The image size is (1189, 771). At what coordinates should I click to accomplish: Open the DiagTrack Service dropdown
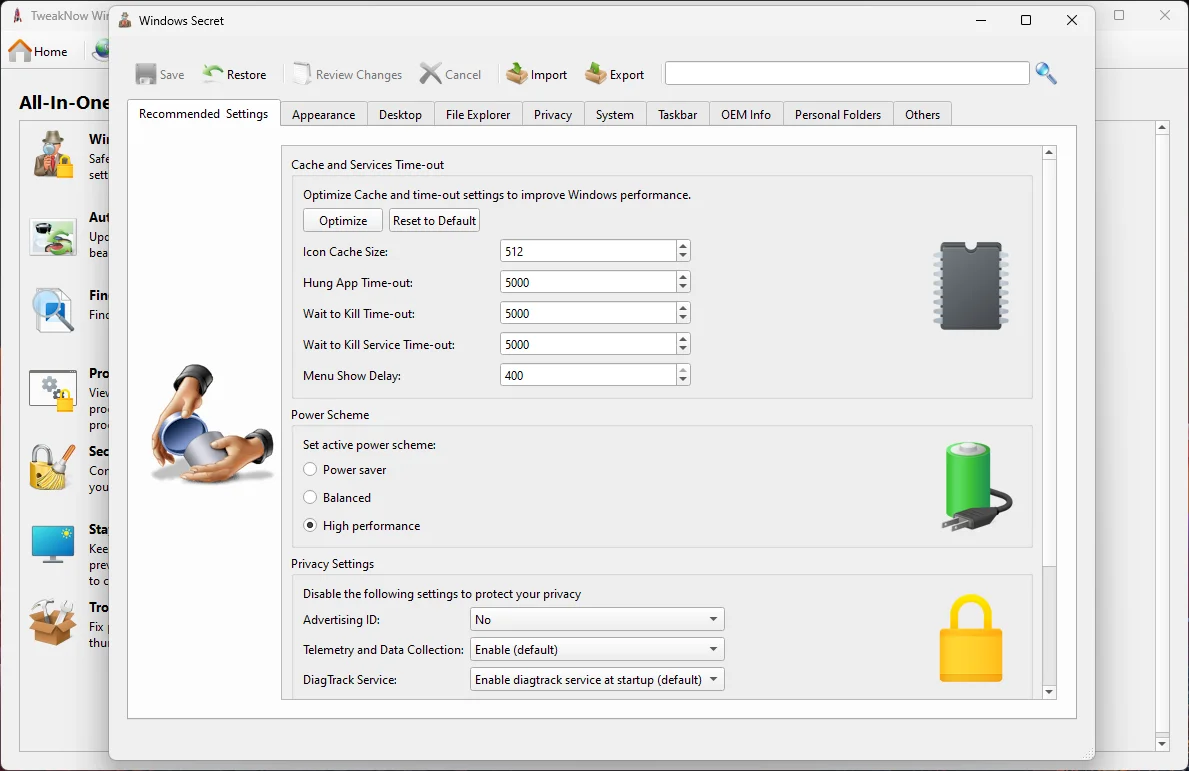coord(597,680)
